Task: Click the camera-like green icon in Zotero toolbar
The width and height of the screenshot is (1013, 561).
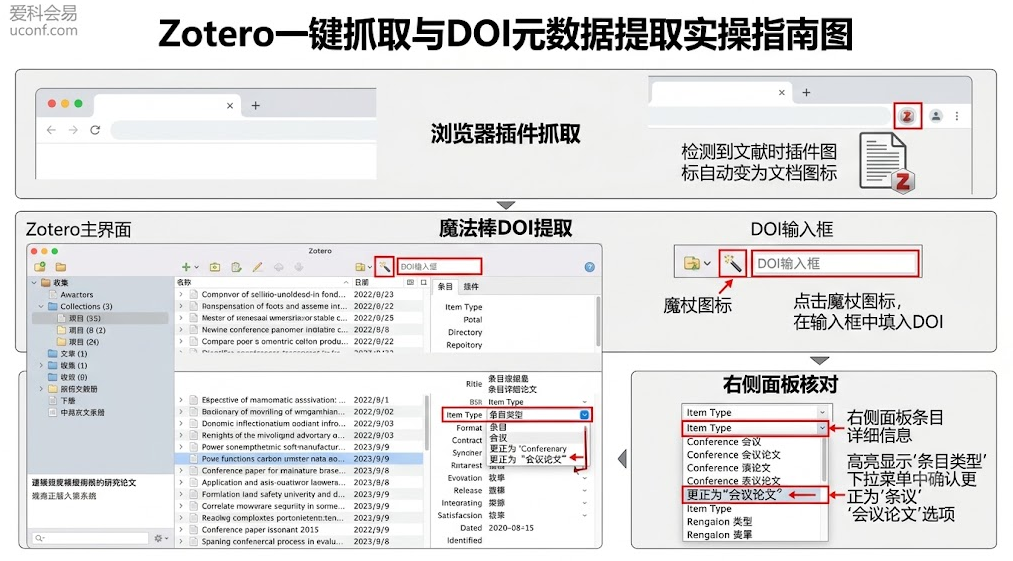Action: (215, 267)
